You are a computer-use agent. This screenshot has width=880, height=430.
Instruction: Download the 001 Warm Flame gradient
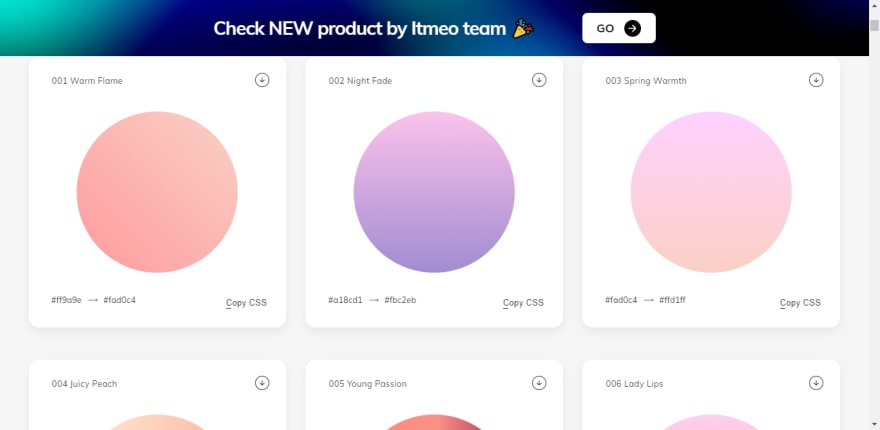[262, 80]
